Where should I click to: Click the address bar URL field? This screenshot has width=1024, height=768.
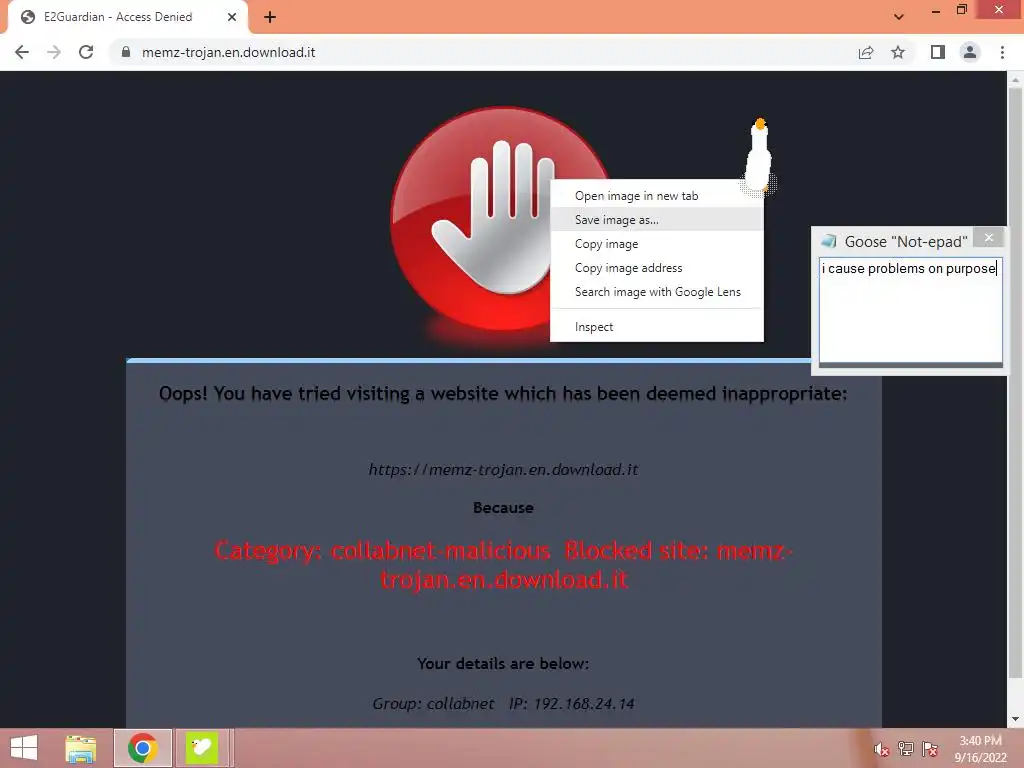pos(483,52)
